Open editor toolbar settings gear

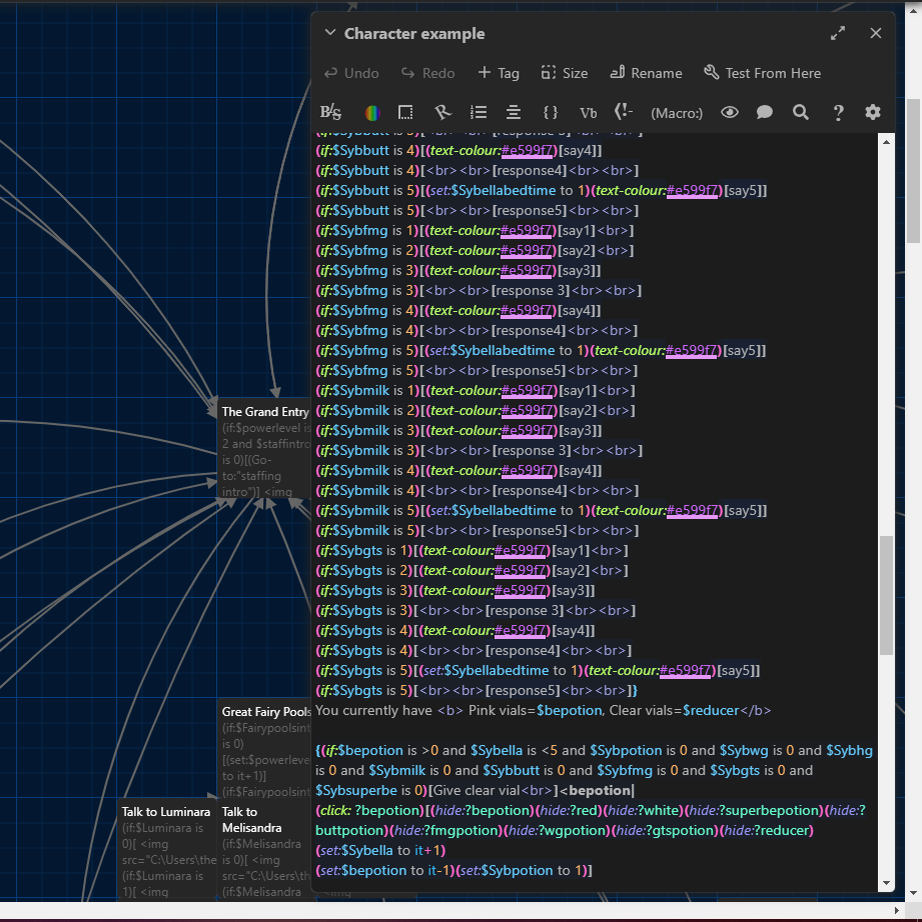tap(873, 113)
